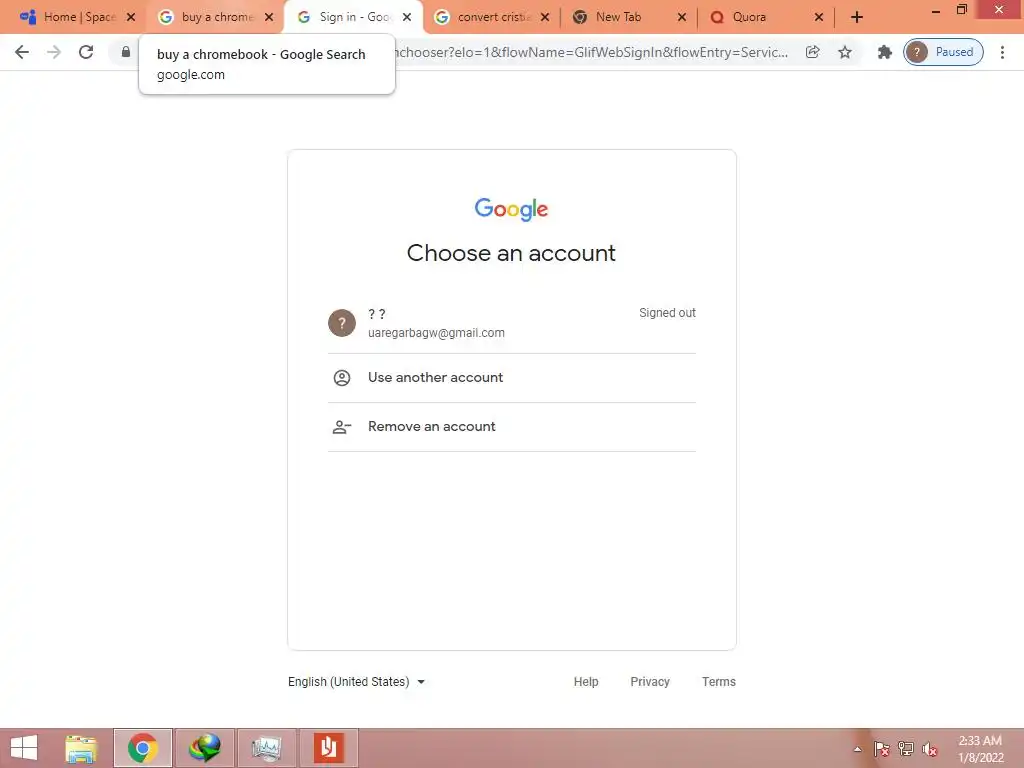The height and width of the screenshot is (768, 1024).
Task: Show hidden system tray icons
Action: [x=857, y=749]
